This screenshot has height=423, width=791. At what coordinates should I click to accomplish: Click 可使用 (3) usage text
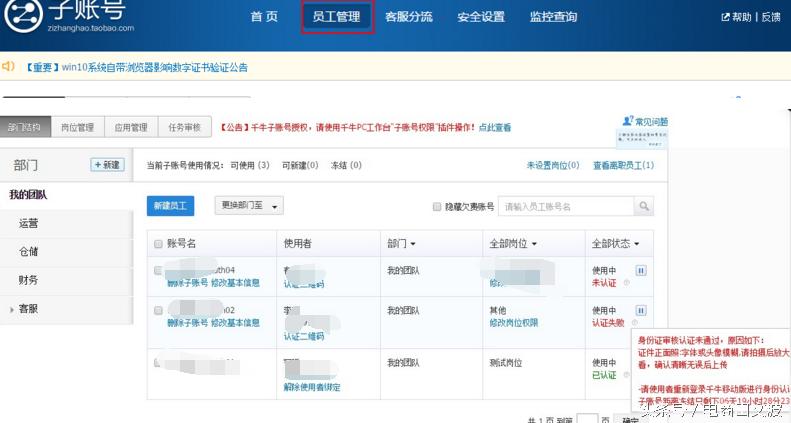pyautogui.click(x=250, y=165)
